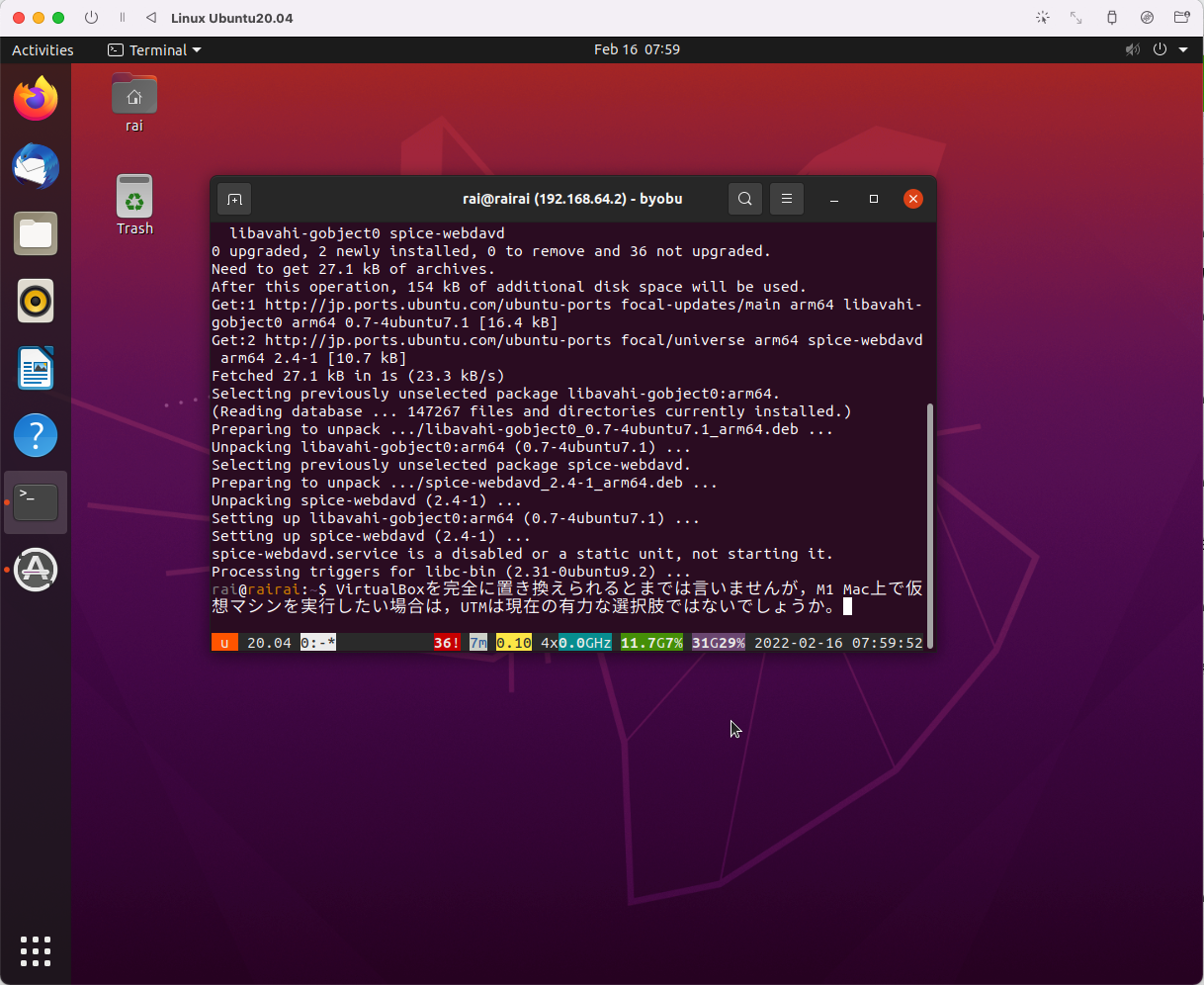Click the 20.04 release status entry
The width and height of the screenshot is (1204, 985).
269,643
